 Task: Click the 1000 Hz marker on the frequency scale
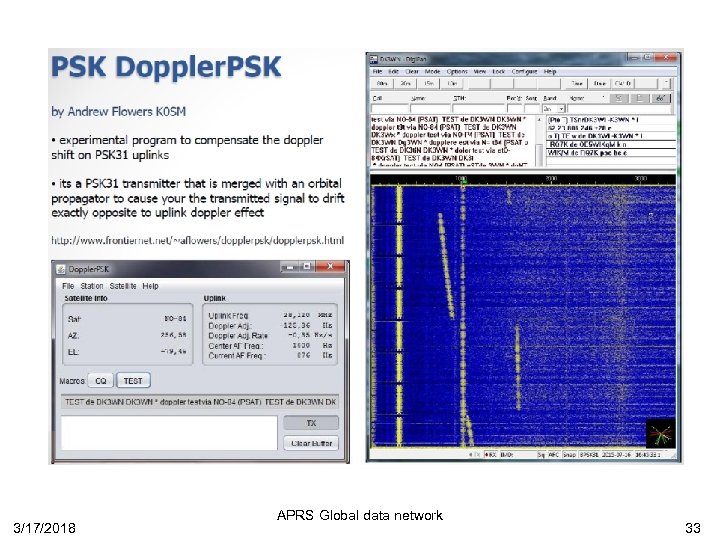[x=461, y=178]
